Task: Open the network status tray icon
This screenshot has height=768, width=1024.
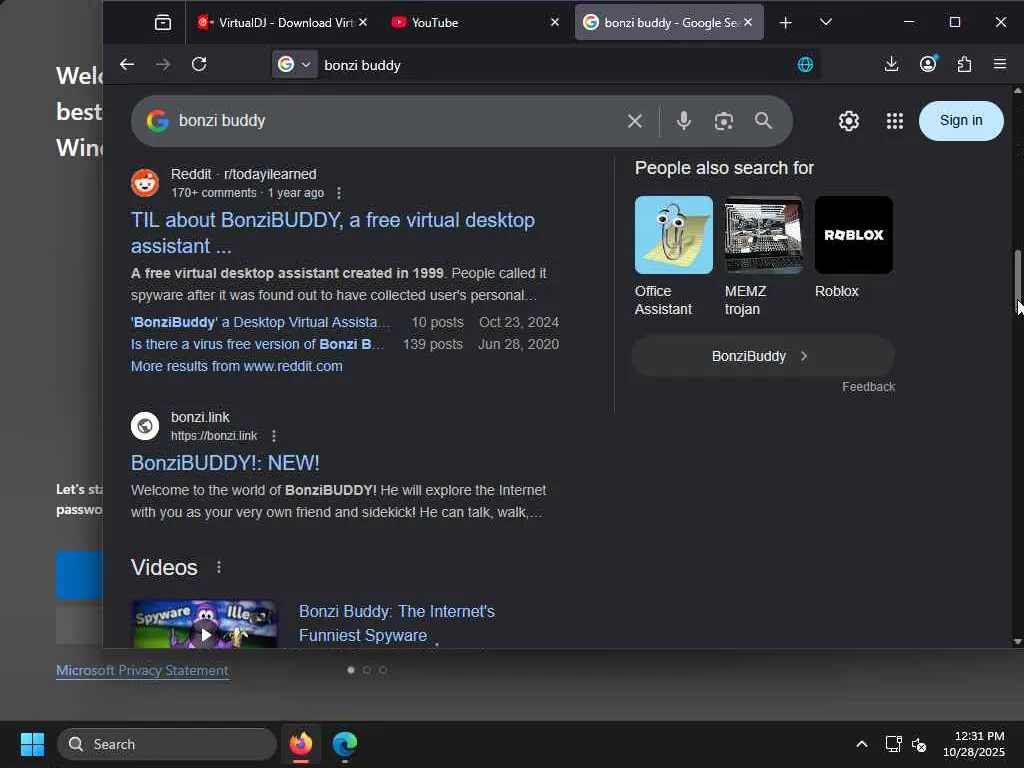Action: 893,744
